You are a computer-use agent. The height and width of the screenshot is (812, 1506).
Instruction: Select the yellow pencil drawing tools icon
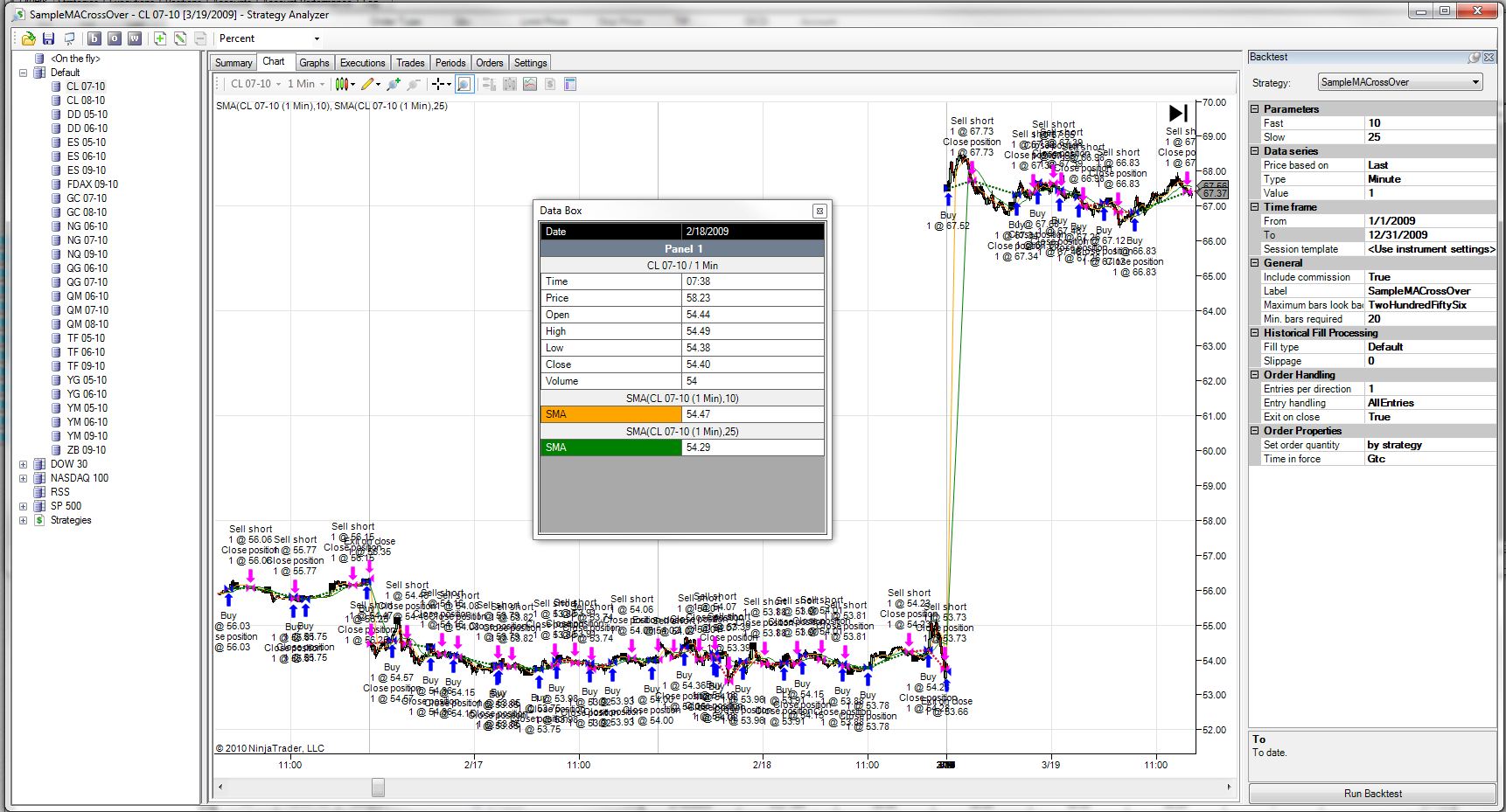tap(368, 84)
